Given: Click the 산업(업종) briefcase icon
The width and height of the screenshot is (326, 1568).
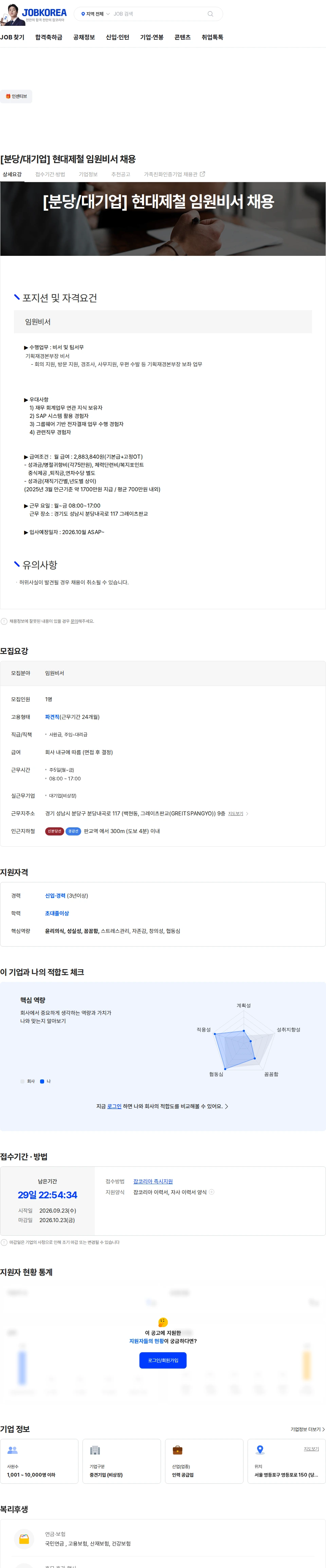Looking at the screenshot, I should click(x=178, y=1450).
